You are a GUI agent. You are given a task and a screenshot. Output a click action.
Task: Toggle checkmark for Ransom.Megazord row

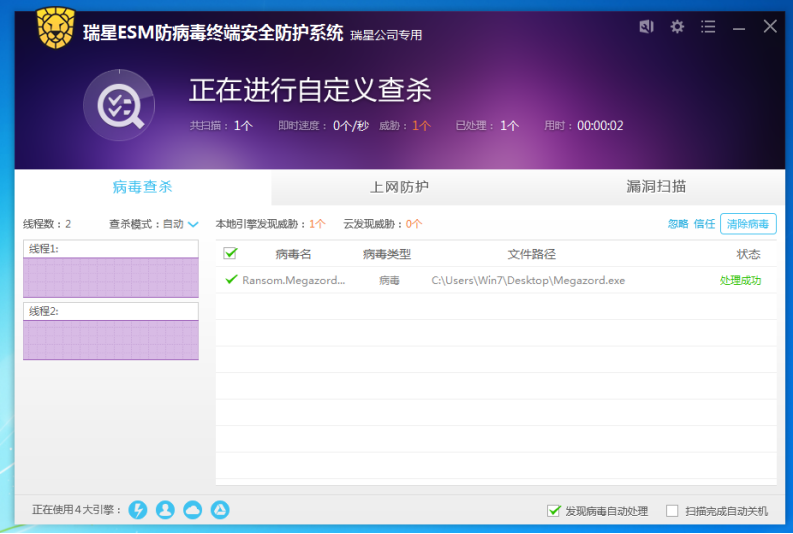(231, 279)
